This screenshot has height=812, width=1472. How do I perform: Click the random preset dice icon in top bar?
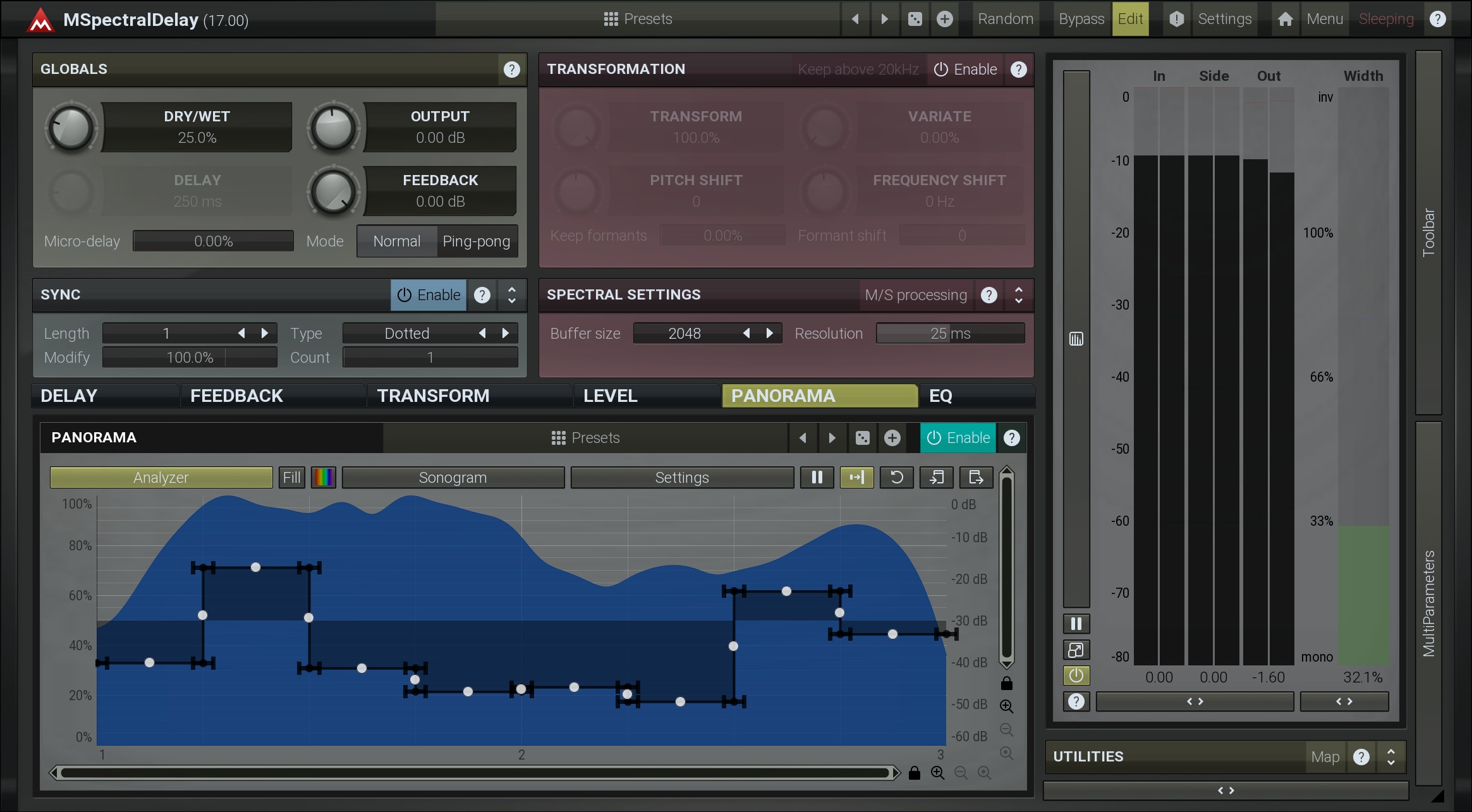pos(915,19)
